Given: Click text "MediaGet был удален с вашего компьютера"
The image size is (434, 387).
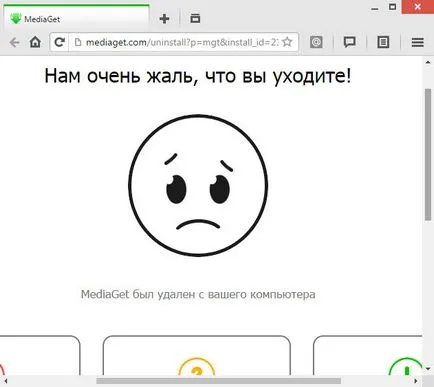Looking at the screenshot, I should pos(198,294).
